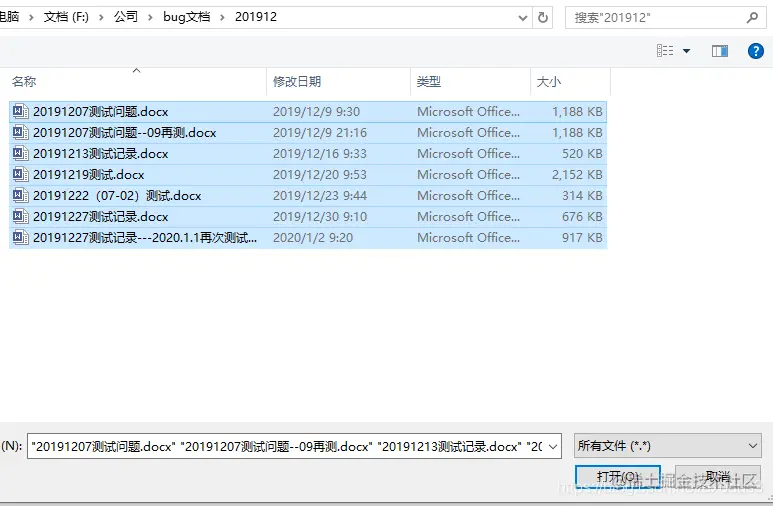
Task: Click the date 2020/1/2 9:20
Action: pos(313,238)
